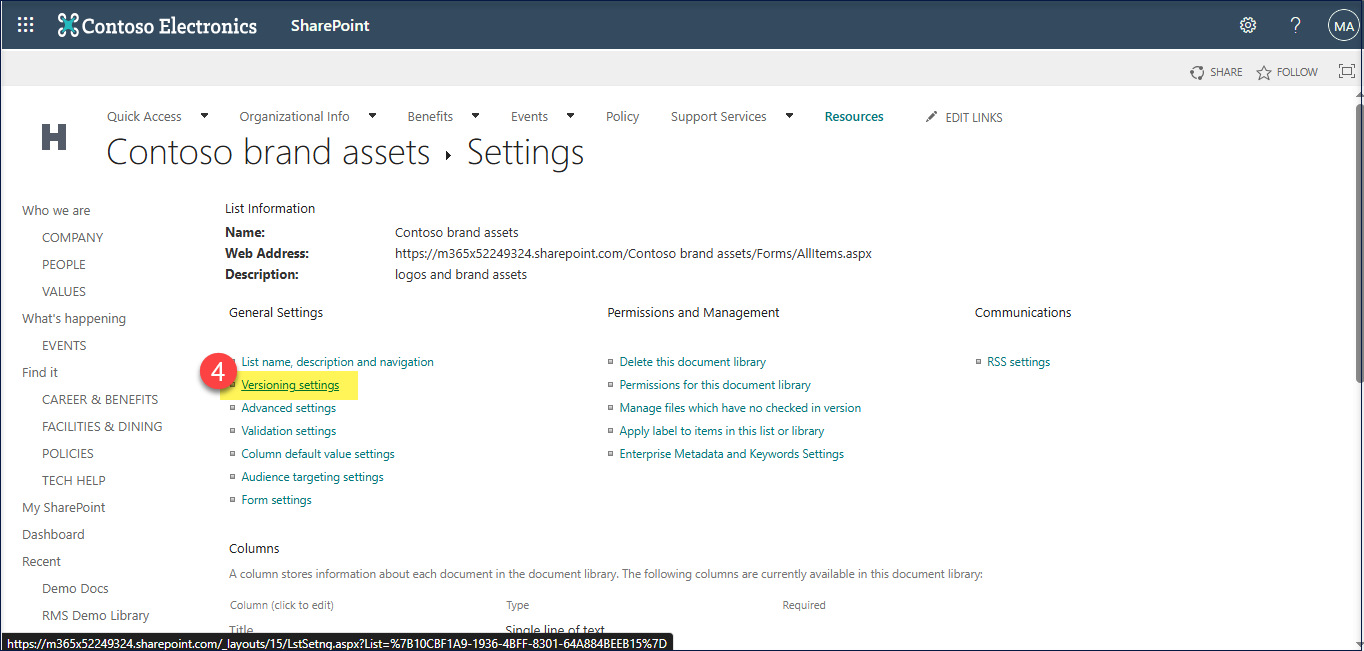Click EDIT LINKS pencil button
The image size is (1364, 651).
click(964, 118)
